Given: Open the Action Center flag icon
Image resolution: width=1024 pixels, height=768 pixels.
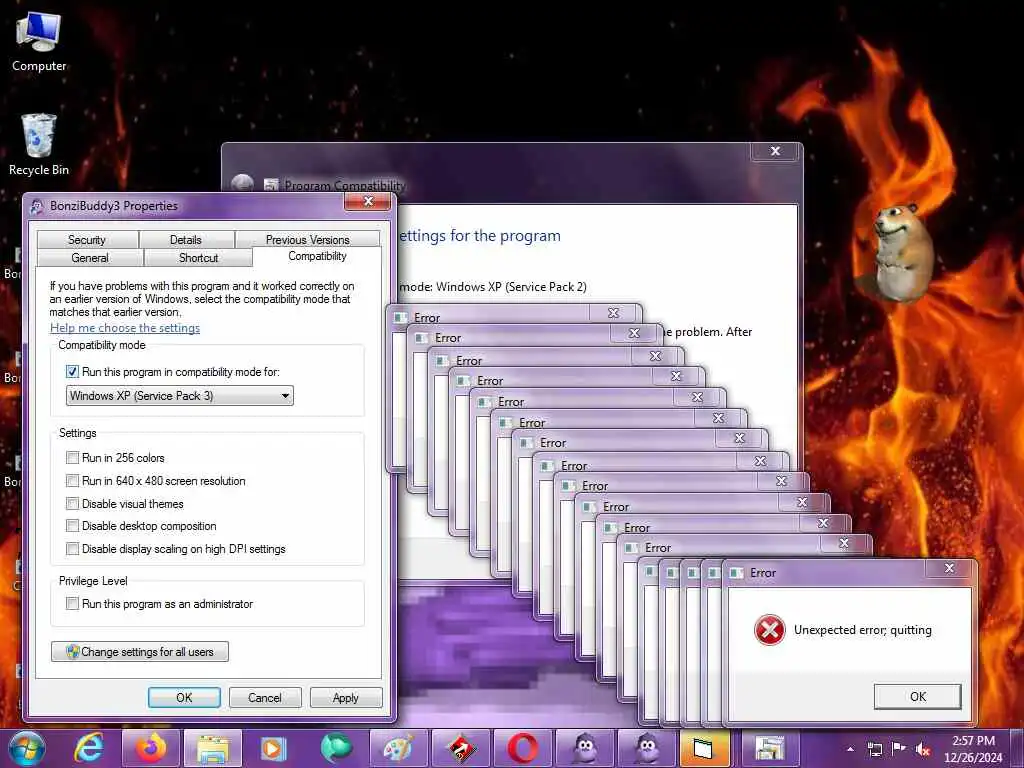Looking at the screenshot, I should 899,748.
